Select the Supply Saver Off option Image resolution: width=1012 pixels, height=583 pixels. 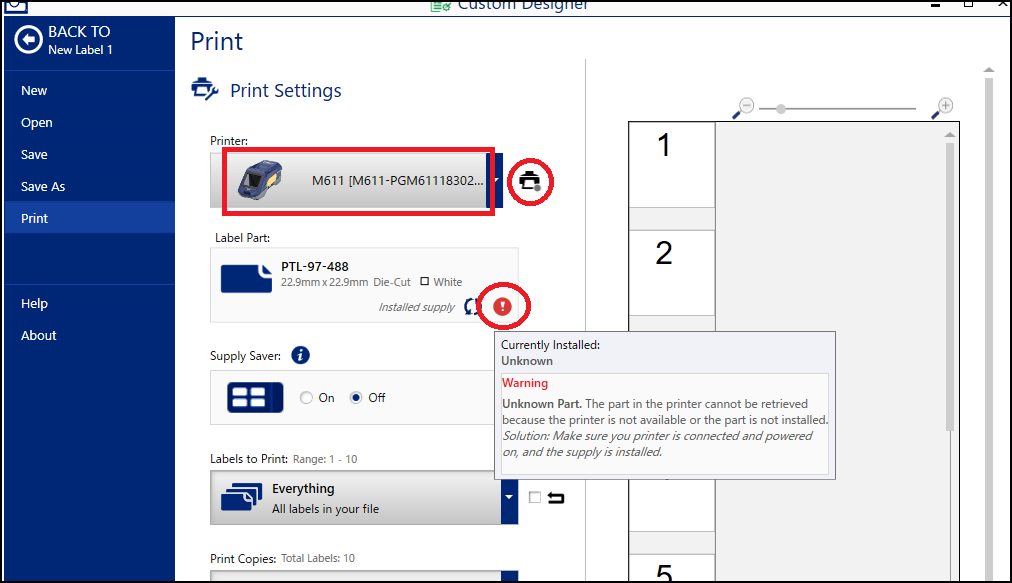(356, 398)
